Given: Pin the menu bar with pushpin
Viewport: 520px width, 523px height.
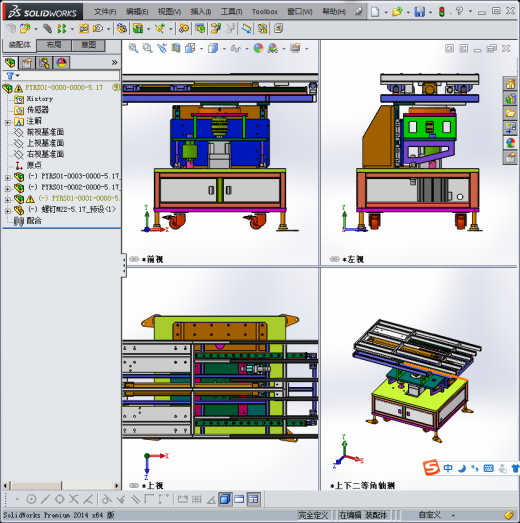Looking at the screenshot, I should tap(359, 12).
